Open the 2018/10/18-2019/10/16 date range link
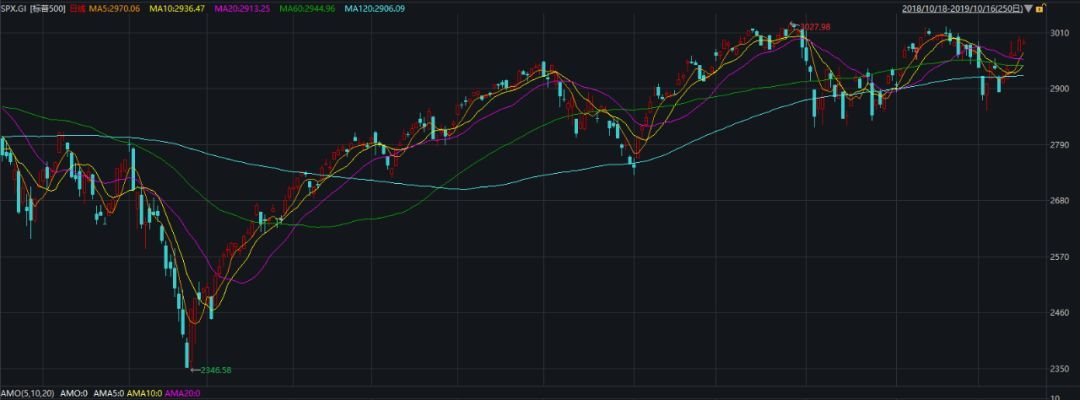This screenshot has width=1080, height=400. [962, 9]
